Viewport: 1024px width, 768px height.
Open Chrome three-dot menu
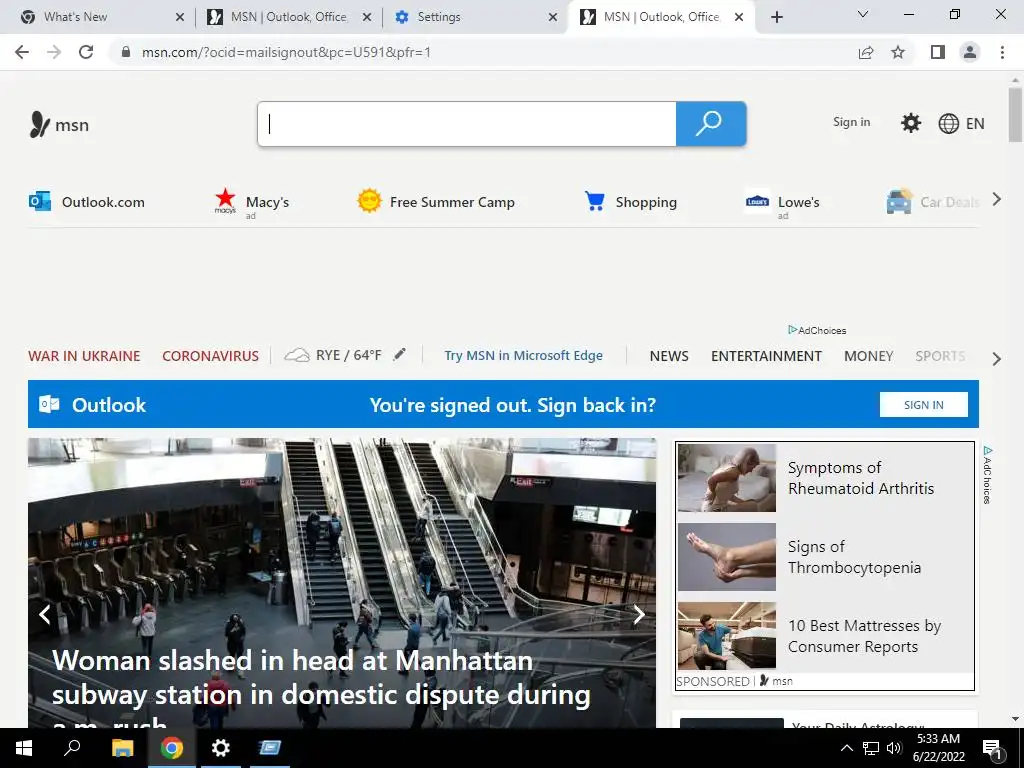pos(1002,52)
